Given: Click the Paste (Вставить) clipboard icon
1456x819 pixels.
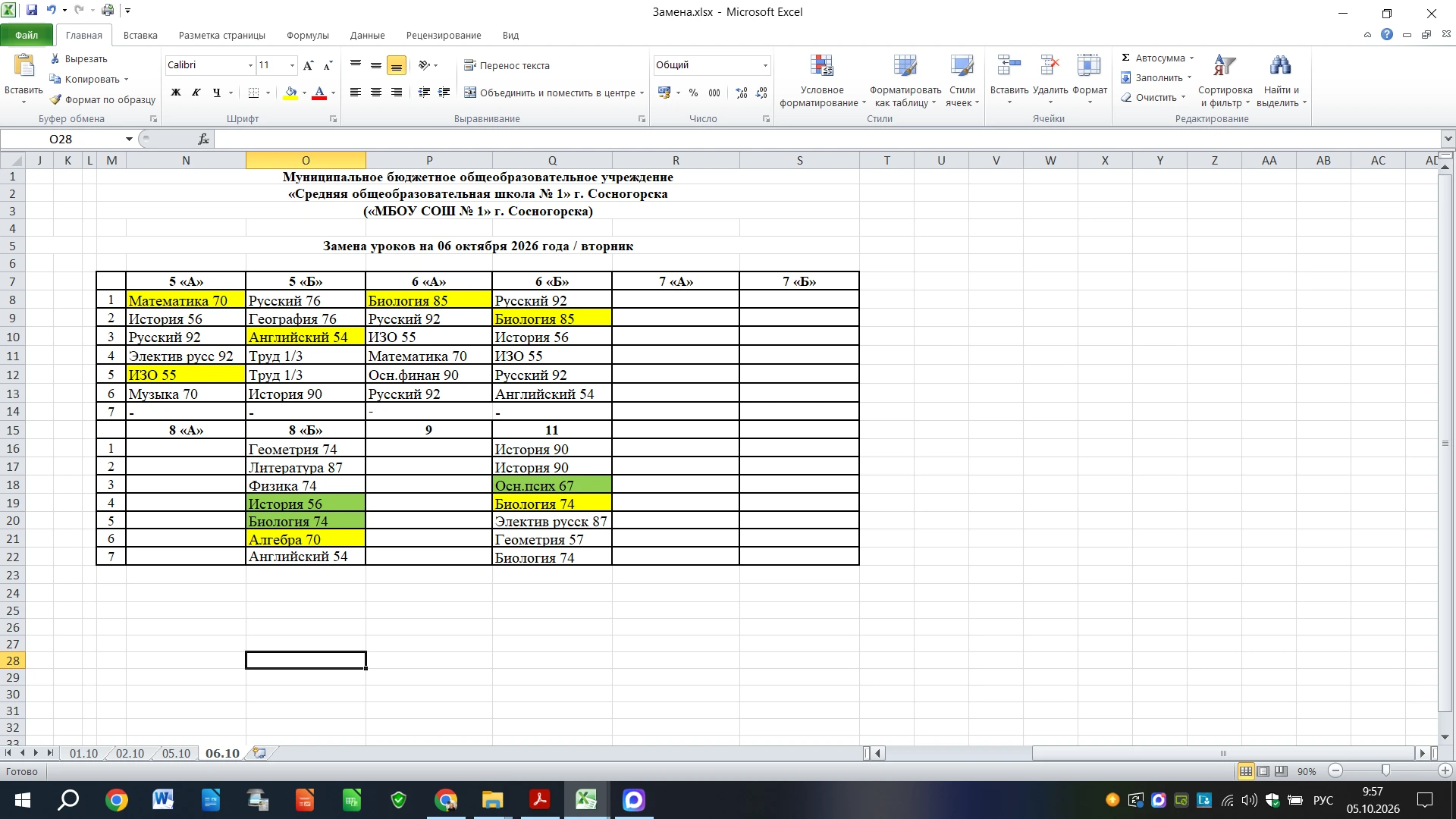Looking at the screenshot, I should (24, 67).
